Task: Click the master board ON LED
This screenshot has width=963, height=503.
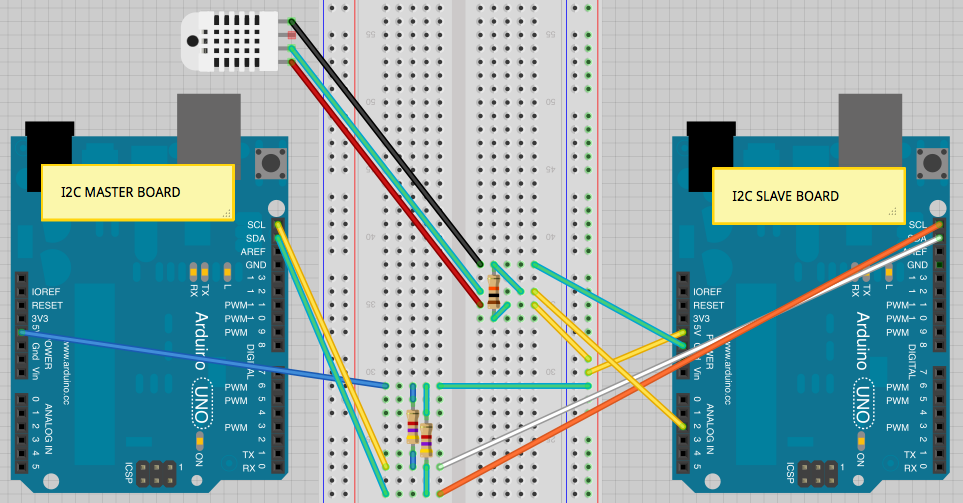Action: (x=199, y=440)
